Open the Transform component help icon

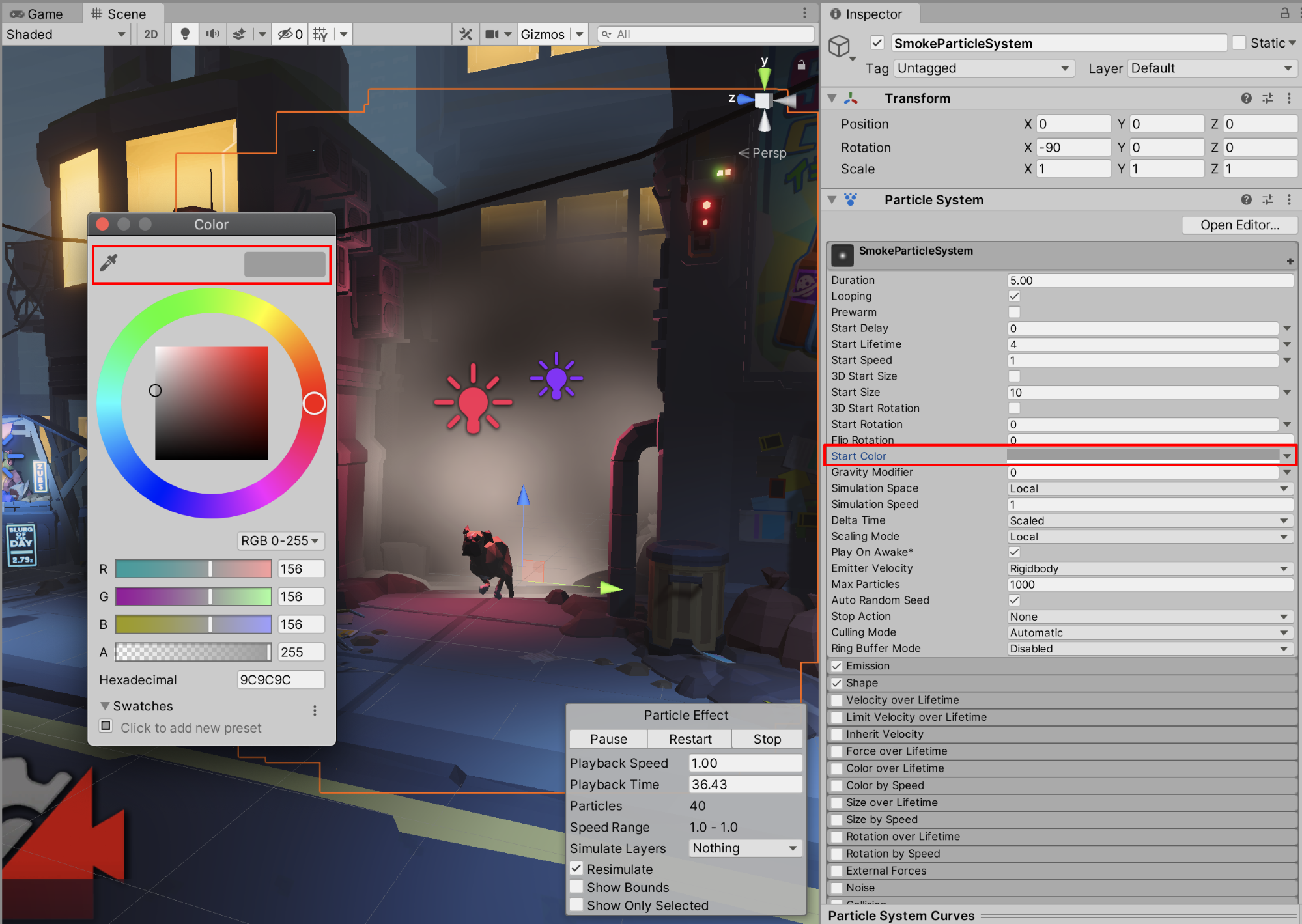pyautogui.click(x=1246, y=98)
